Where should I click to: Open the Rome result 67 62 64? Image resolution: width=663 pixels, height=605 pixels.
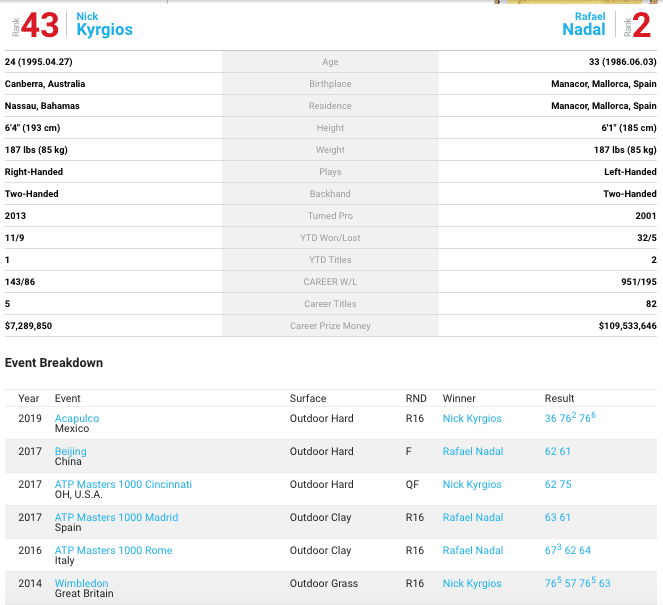567,549
